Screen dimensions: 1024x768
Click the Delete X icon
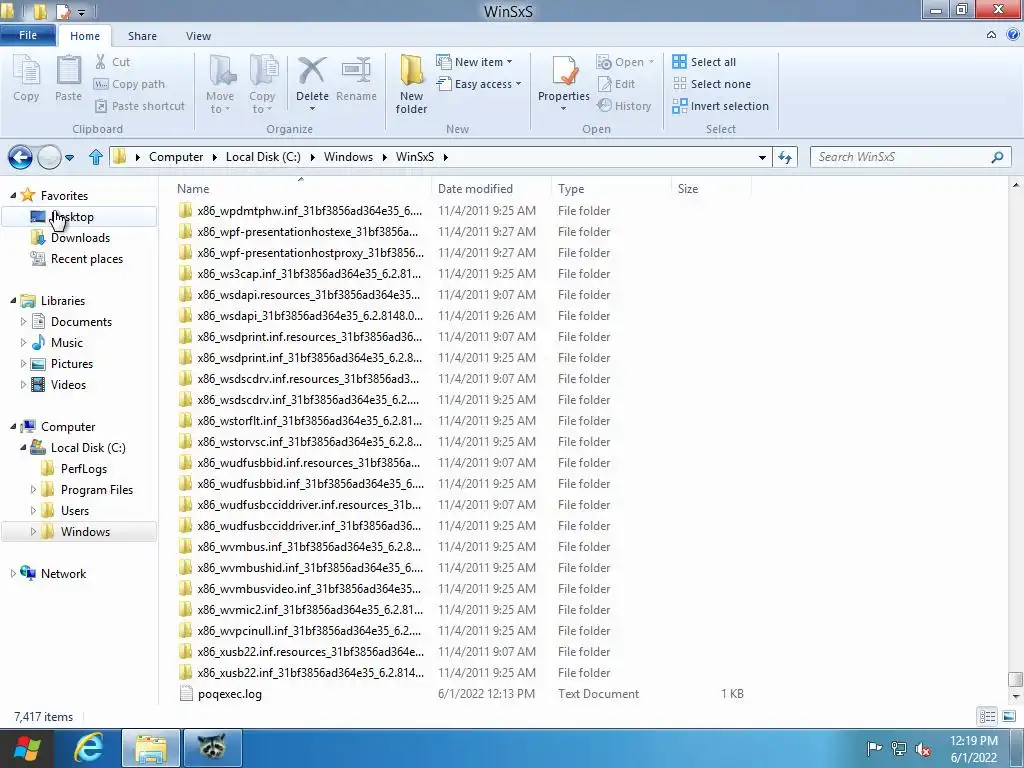(312, 71)
